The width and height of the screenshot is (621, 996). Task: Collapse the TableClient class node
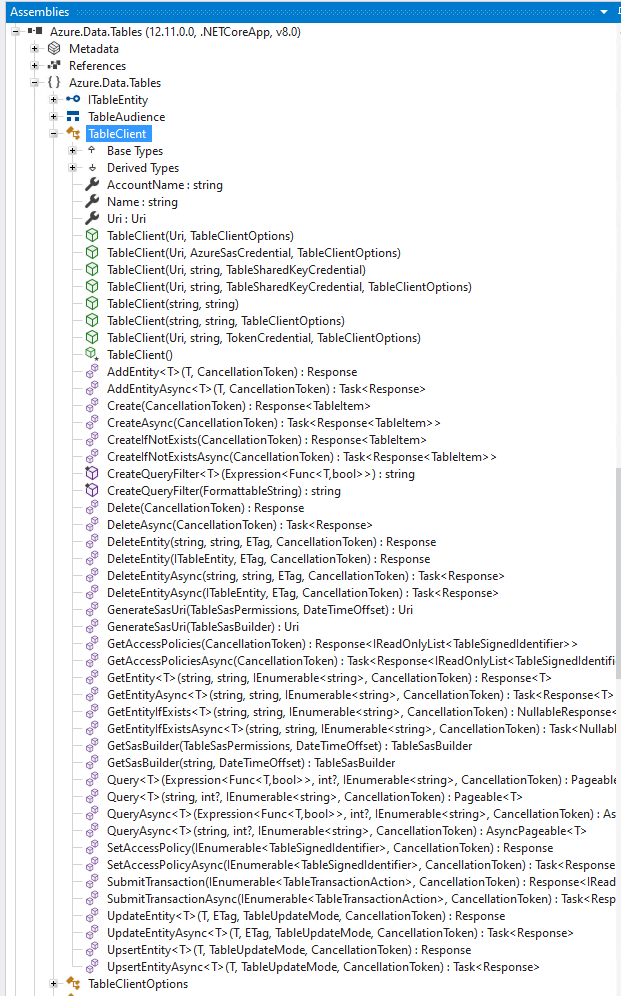(x=54, y=134)
